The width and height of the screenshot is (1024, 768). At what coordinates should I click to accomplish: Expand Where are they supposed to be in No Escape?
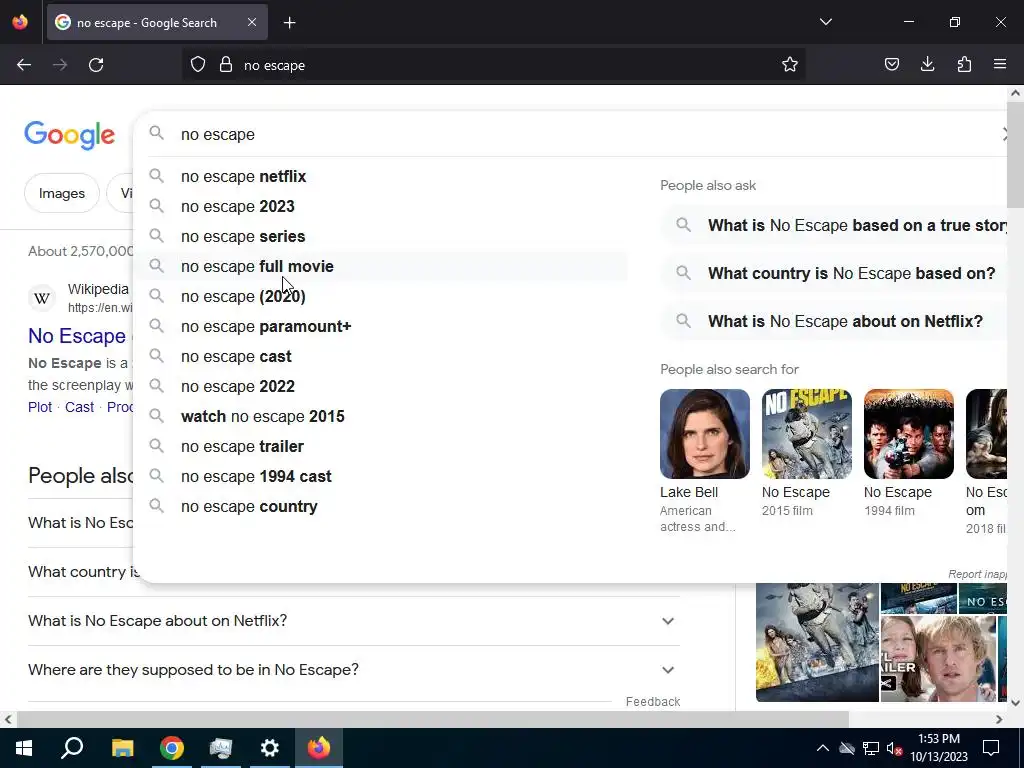pos(353,670)
